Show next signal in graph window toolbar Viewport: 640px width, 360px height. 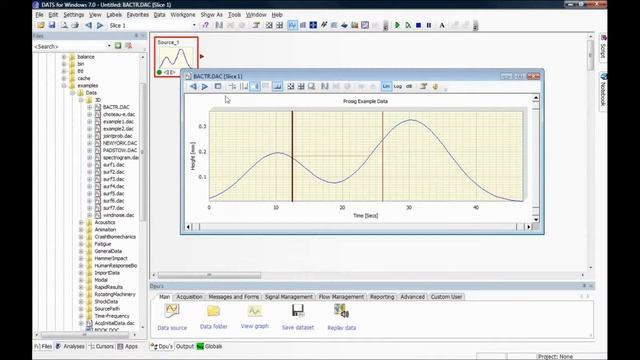tap(204, 87)
